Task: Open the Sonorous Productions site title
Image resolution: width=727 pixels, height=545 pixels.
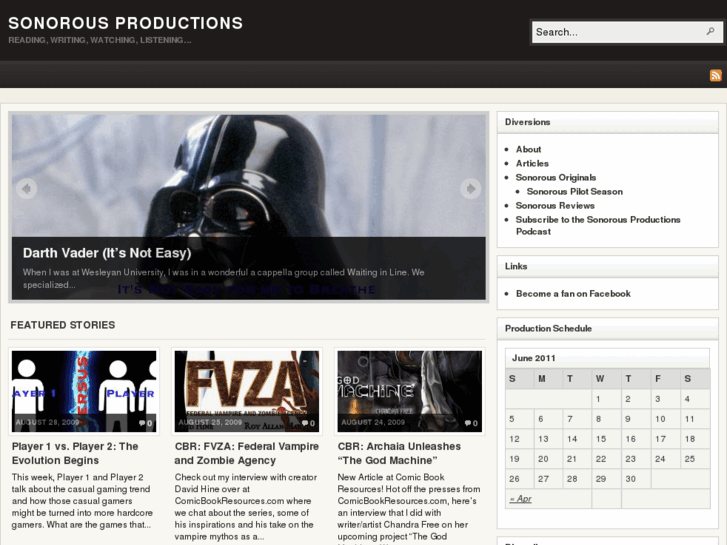Action: coord(126,23)
